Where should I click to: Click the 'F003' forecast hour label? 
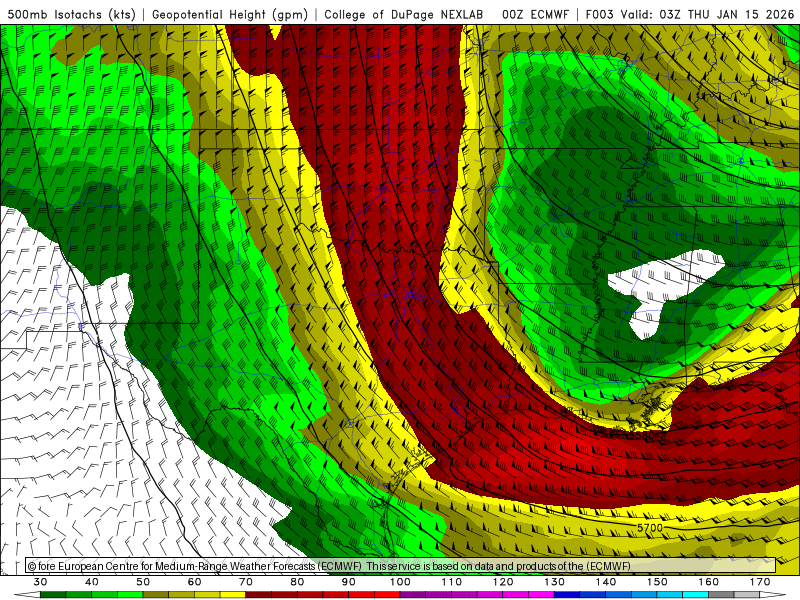click(x=600, y=15)
